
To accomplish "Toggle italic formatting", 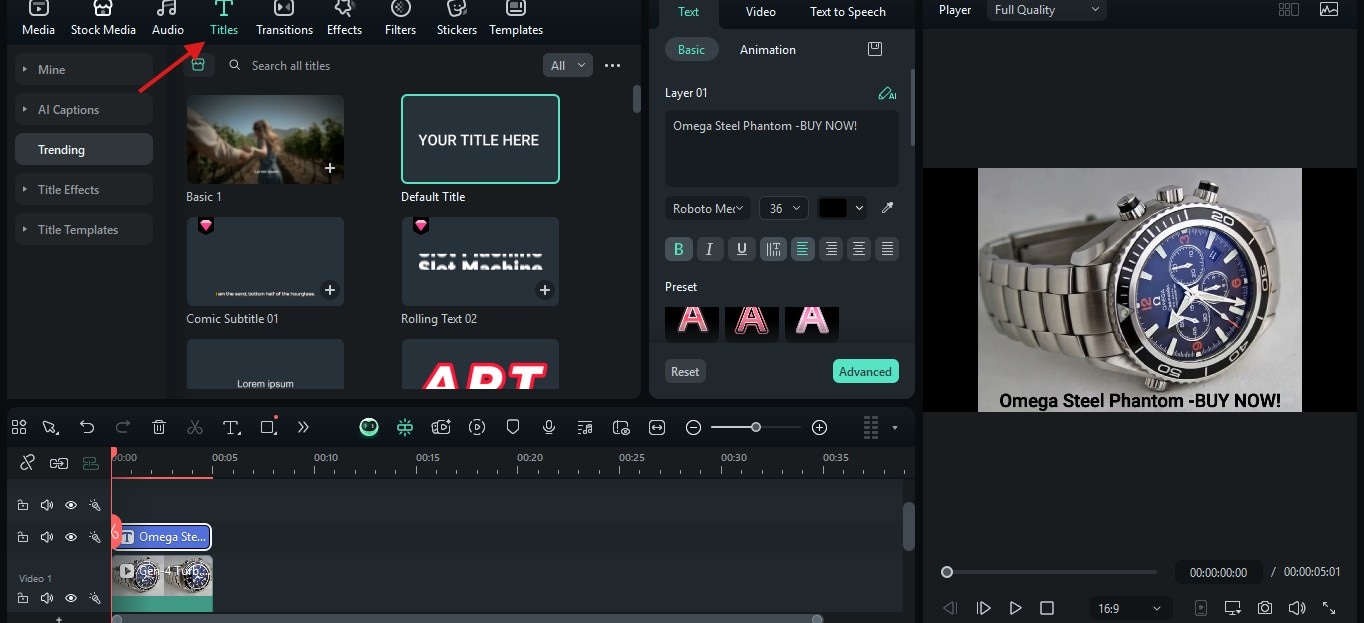I will 710,249.
